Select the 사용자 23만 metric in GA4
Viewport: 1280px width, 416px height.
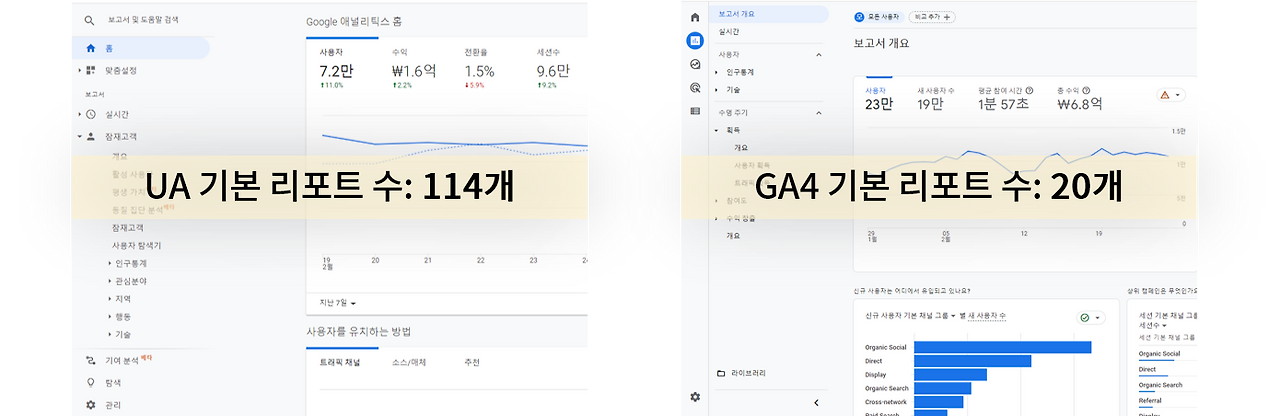click(880, 98)
